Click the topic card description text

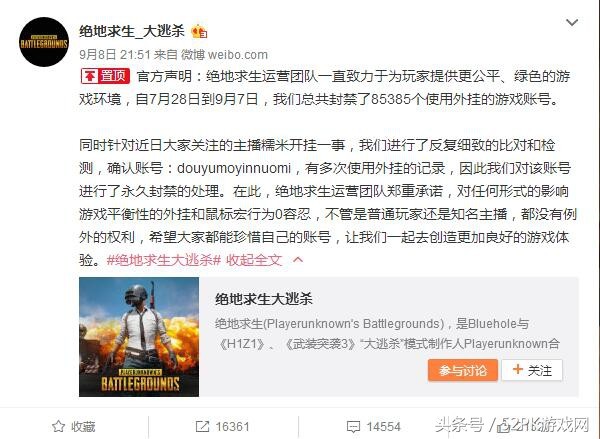tap(387, 334)
